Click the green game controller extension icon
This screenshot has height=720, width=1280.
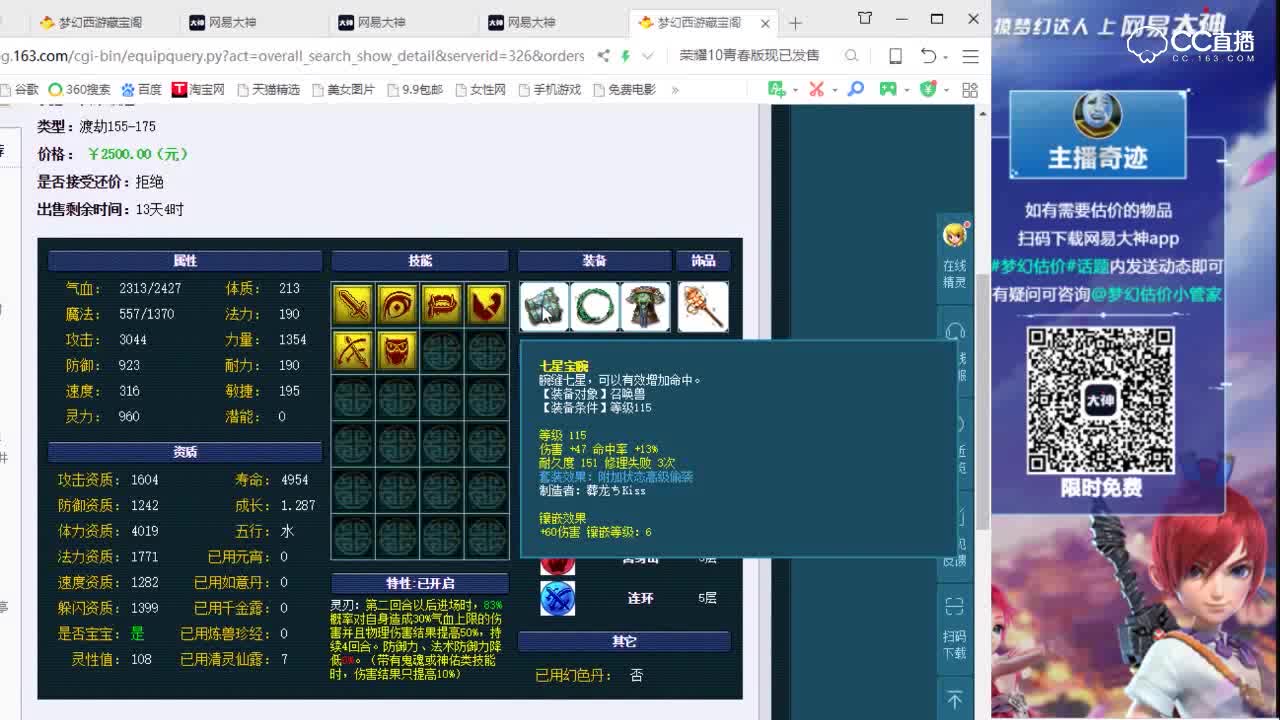pos(888,89)
